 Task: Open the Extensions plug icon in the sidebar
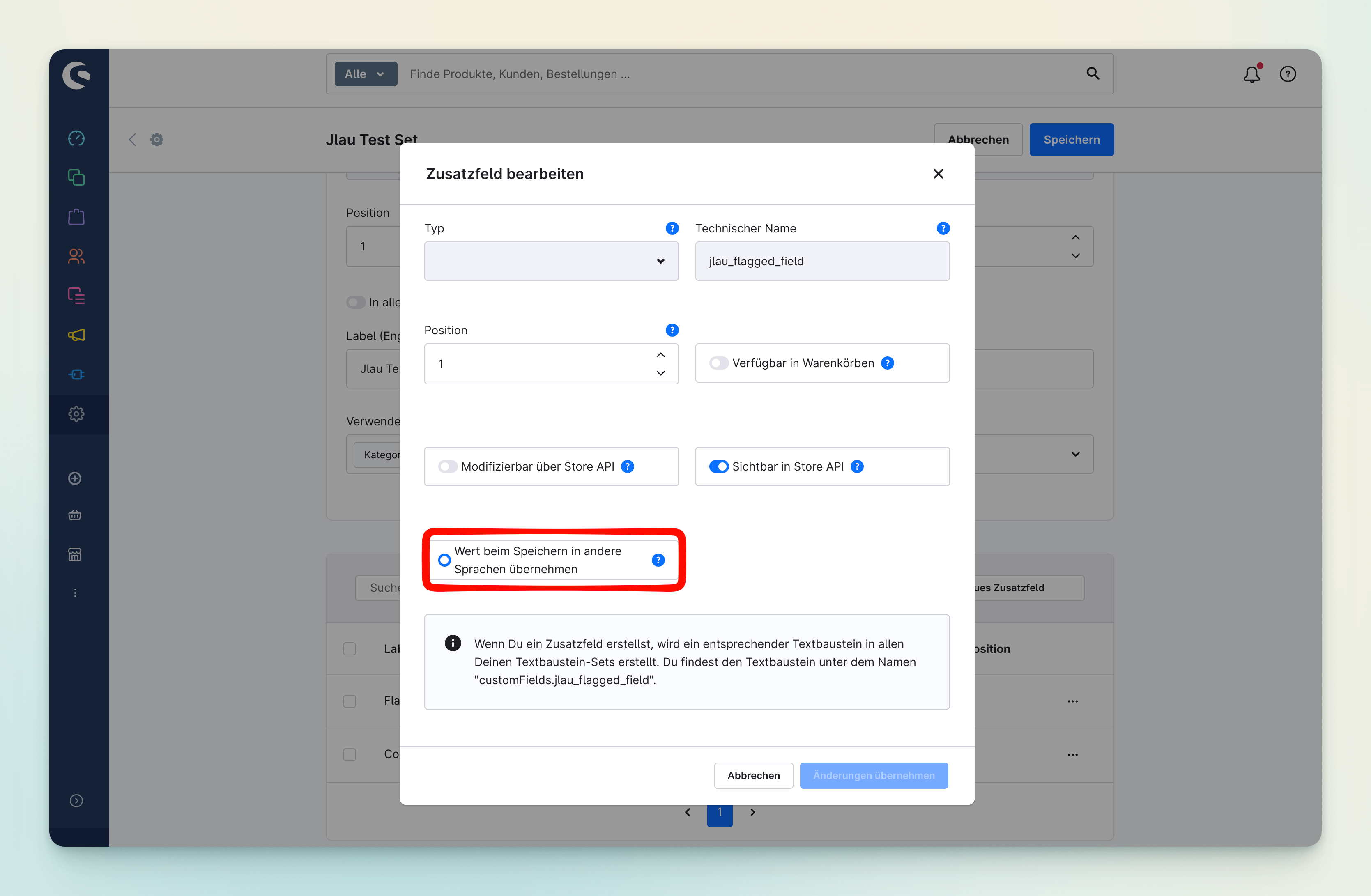tap(76, 375)
